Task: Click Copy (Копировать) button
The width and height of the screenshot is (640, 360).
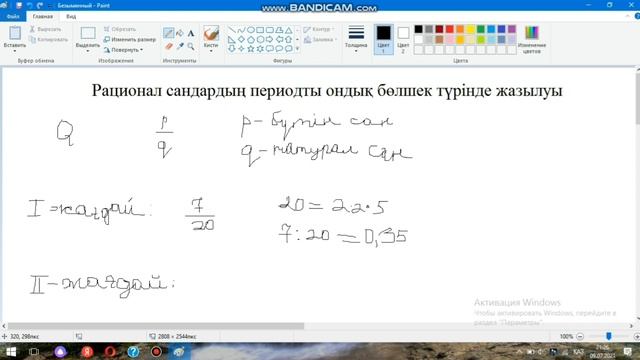Action: pyautogui.click(x=49, y=40)
